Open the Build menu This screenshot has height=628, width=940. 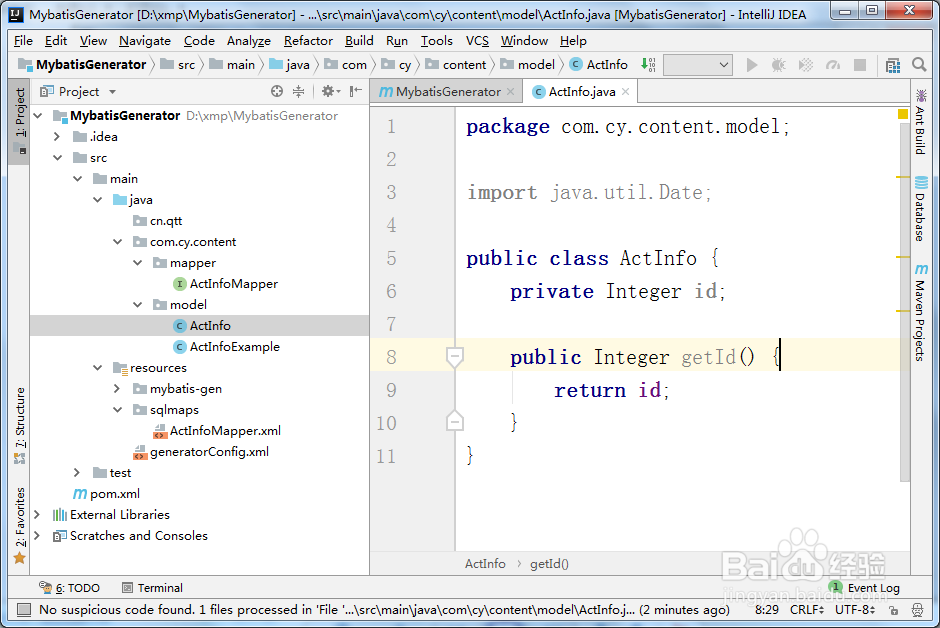359,41
